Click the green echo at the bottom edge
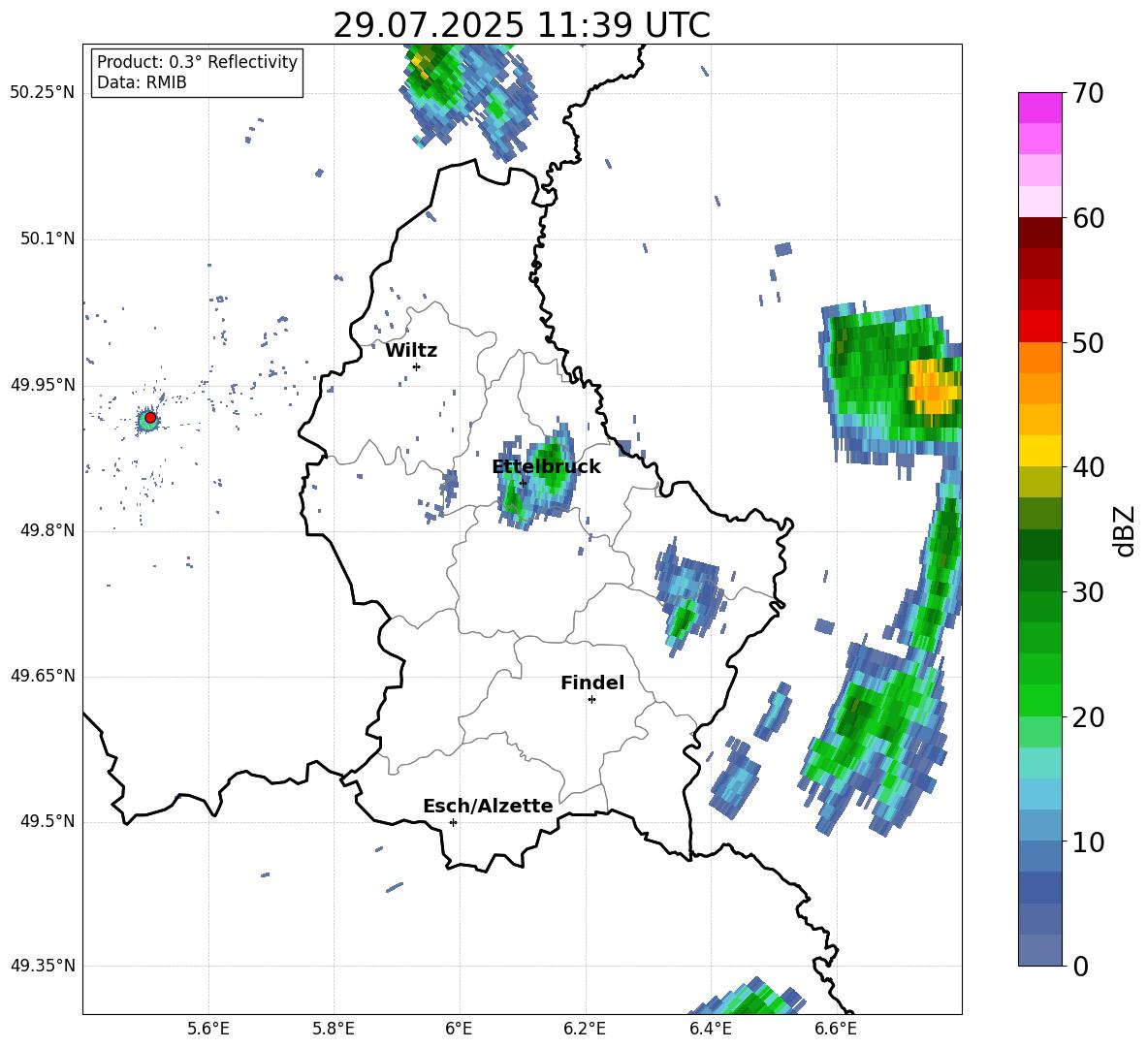The height and width of the screenshot is (1048, 1148). pos(747,998)
